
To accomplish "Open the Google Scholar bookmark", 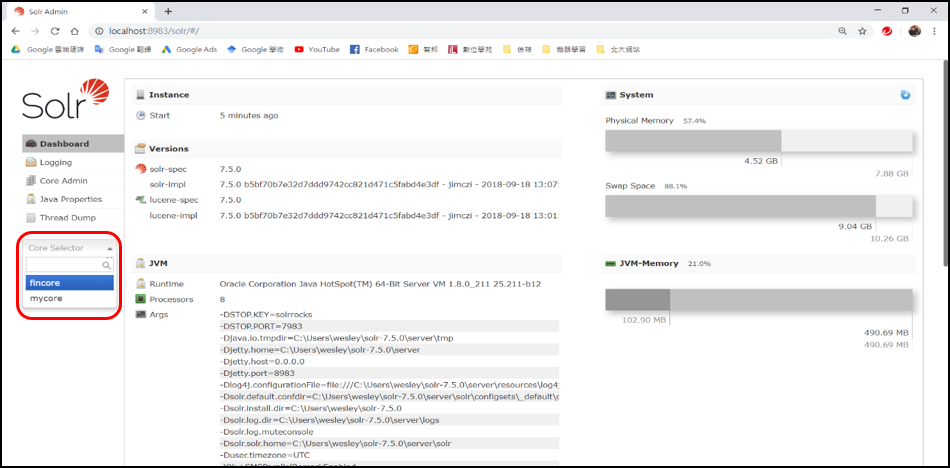I will [x=255, y=50].
